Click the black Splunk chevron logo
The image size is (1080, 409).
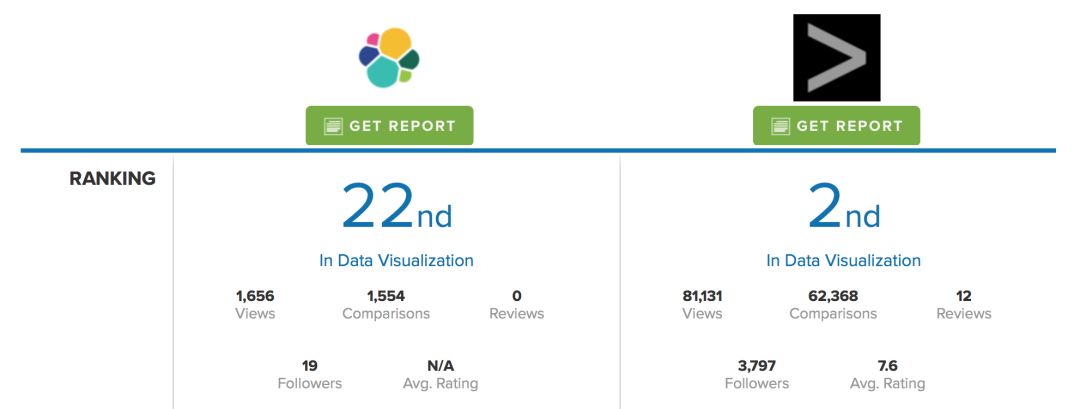[836, 58]
